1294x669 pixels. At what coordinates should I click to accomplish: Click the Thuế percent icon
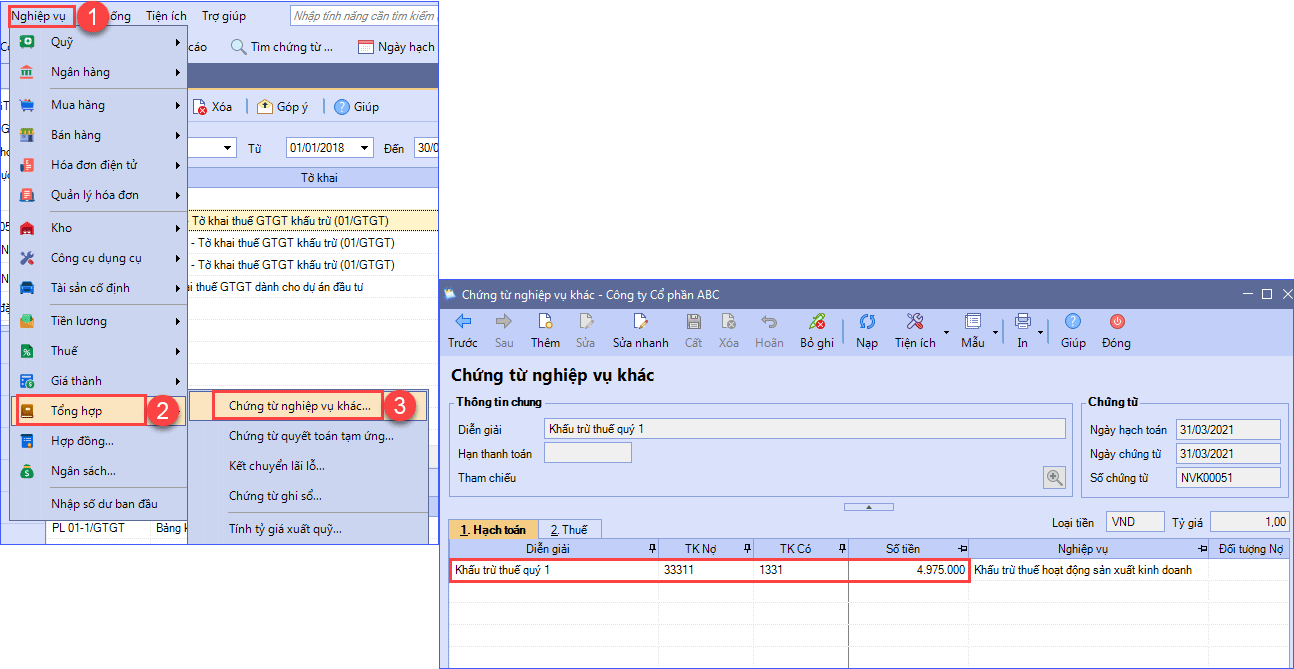28,351
